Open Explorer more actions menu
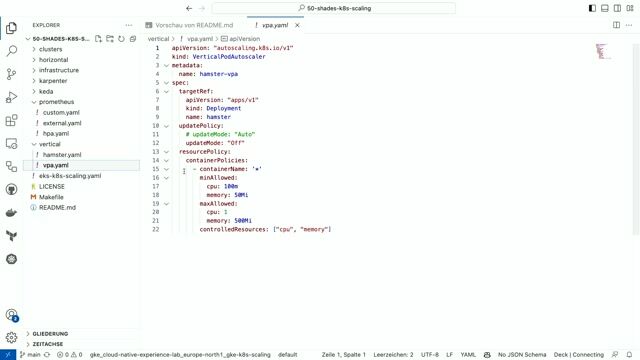This screenshot has width=640, height=360. (129, 25)
